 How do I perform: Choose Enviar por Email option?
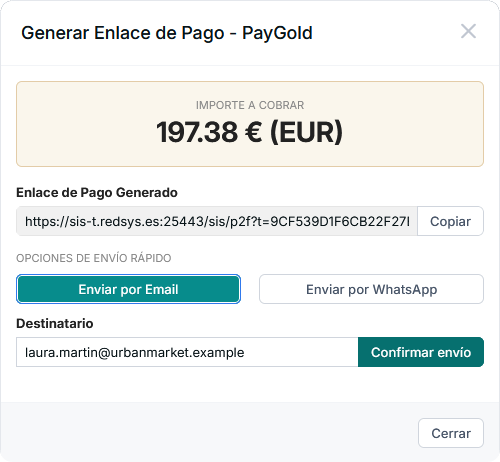[x=128, y=289]
